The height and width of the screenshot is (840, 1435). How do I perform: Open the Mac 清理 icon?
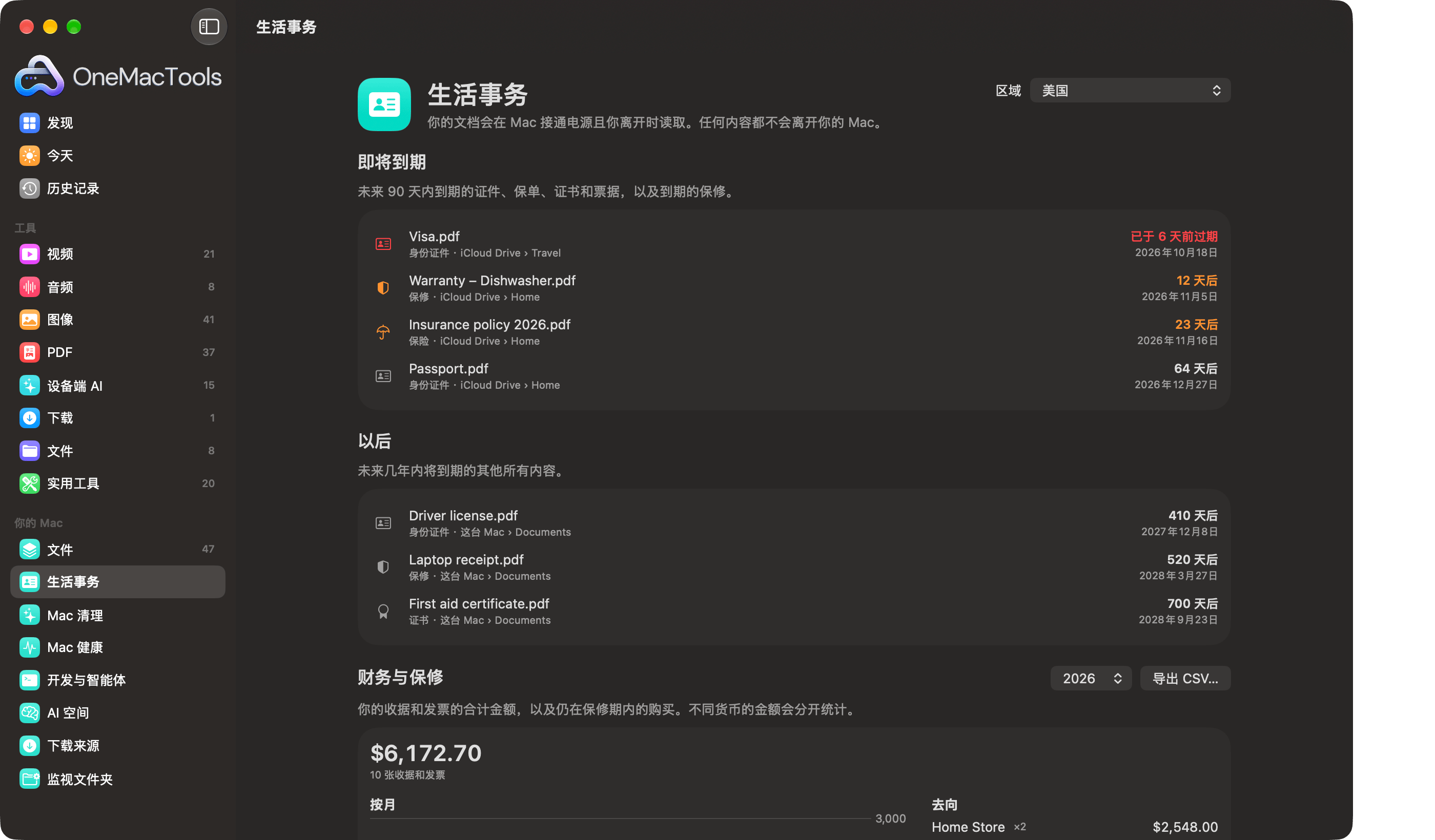[x=30, y=615]
